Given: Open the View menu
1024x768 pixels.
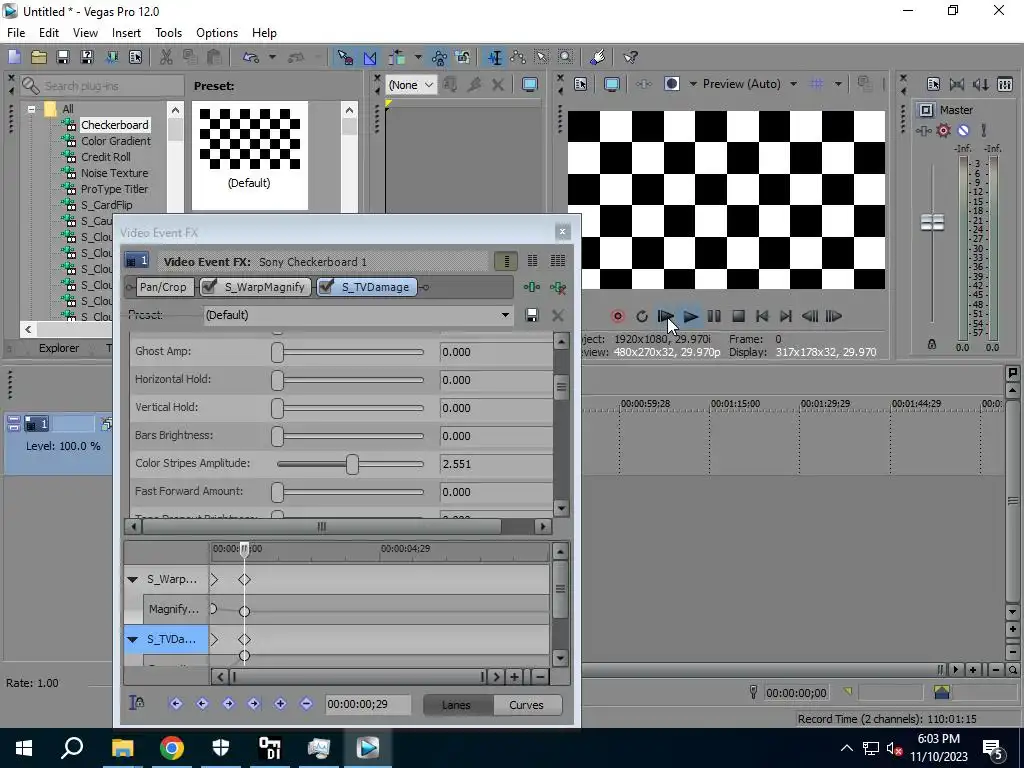Looking at the screenshot, I should click(x=85, y=33).
